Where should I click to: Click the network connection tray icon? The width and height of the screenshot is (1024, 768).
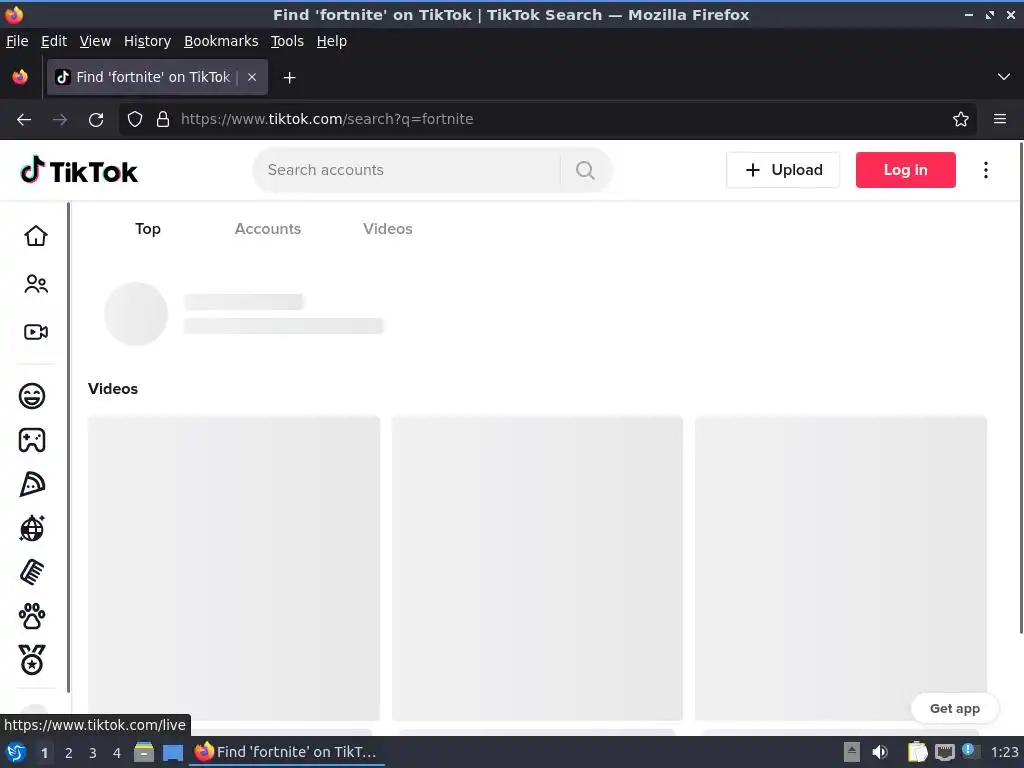click(x=944, y=752)
